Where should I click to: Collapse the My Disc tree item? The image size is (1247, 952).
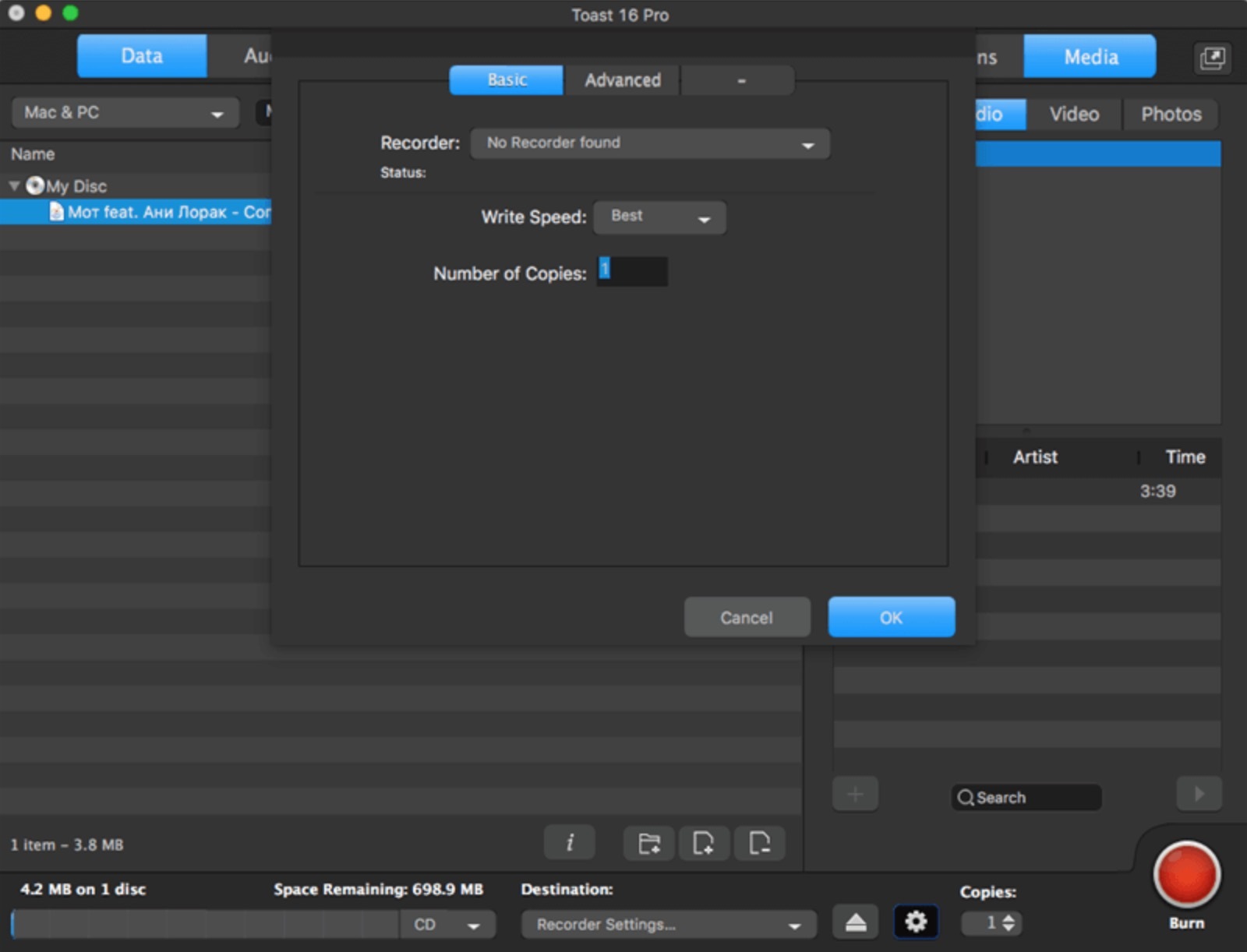[14, 185]
